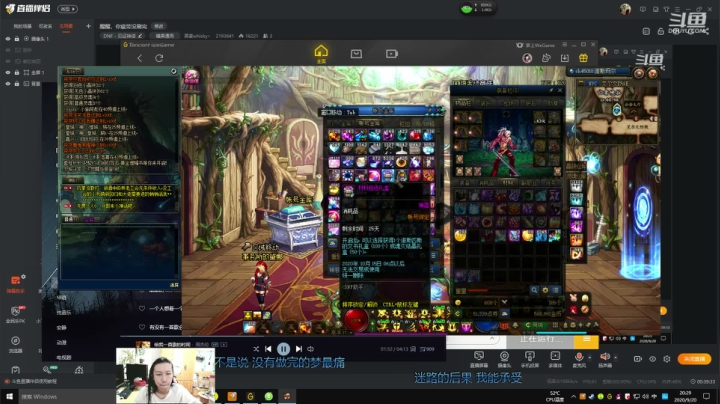Click the yellow menu button above toolbar
This screenshot has height=404, width=720.
[586, 339]
